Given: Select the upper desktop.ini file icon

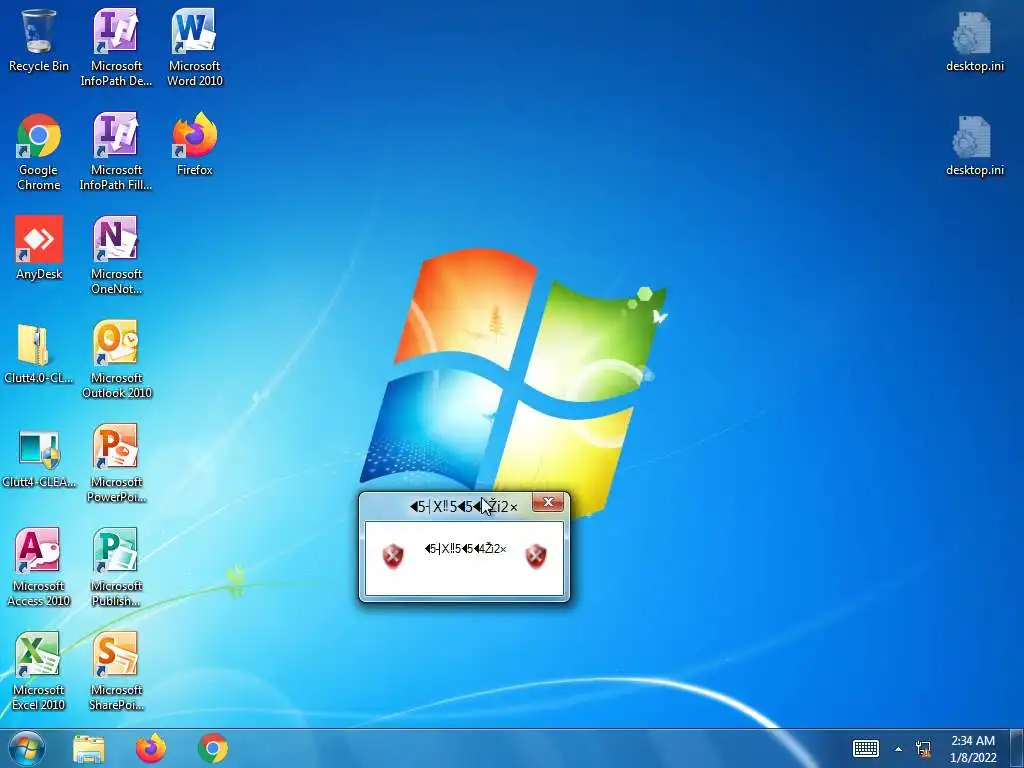Looking at the screenshot, I should coord(974,40).
